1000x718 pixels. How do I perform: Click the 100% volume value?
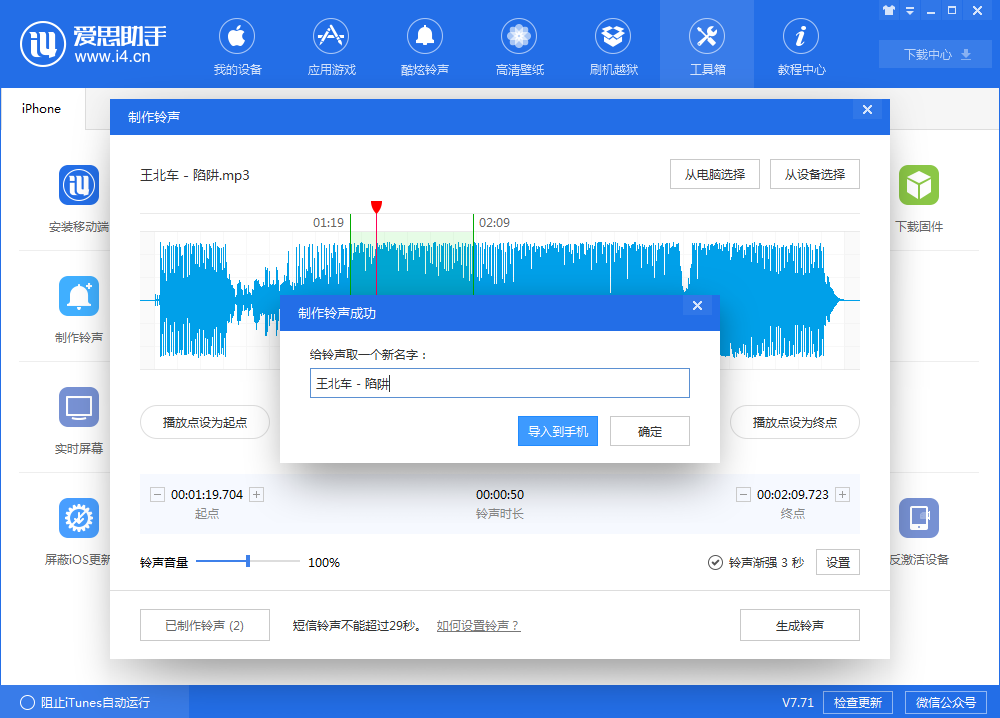click(324, 562)
